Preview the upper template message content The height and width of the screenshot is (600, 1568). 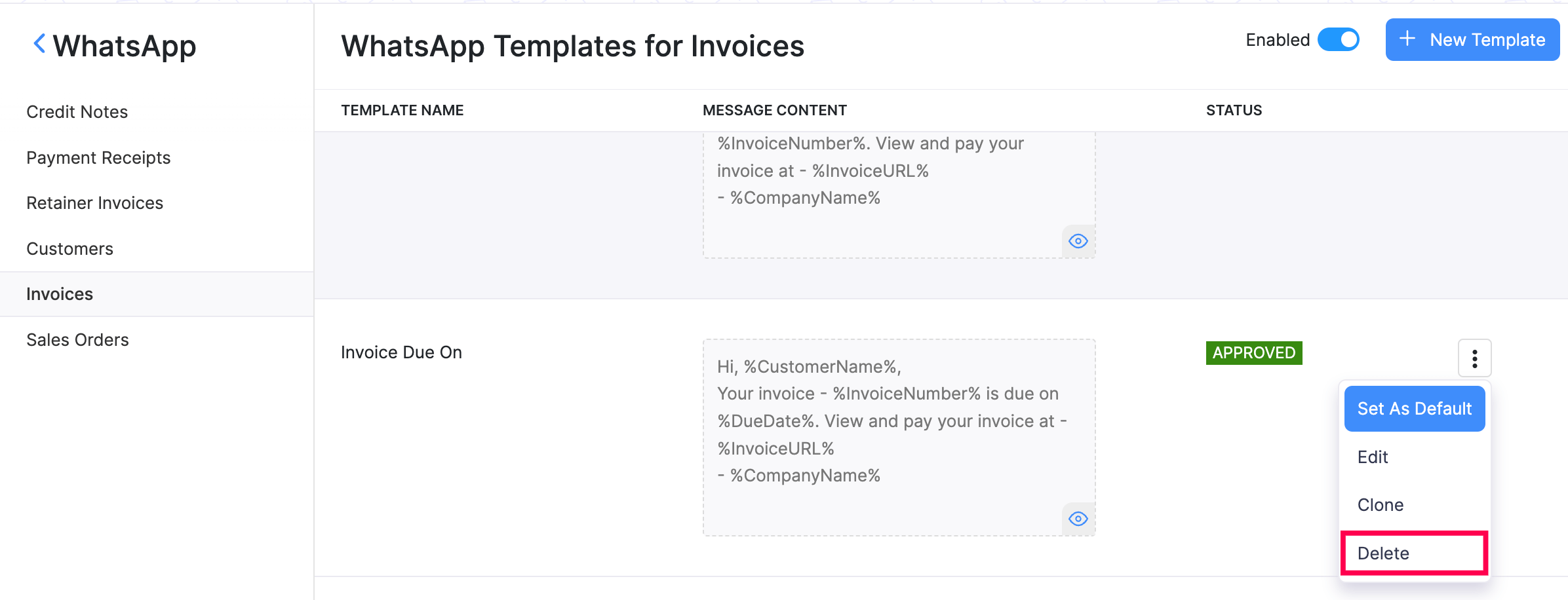[x=1078, y=241]
